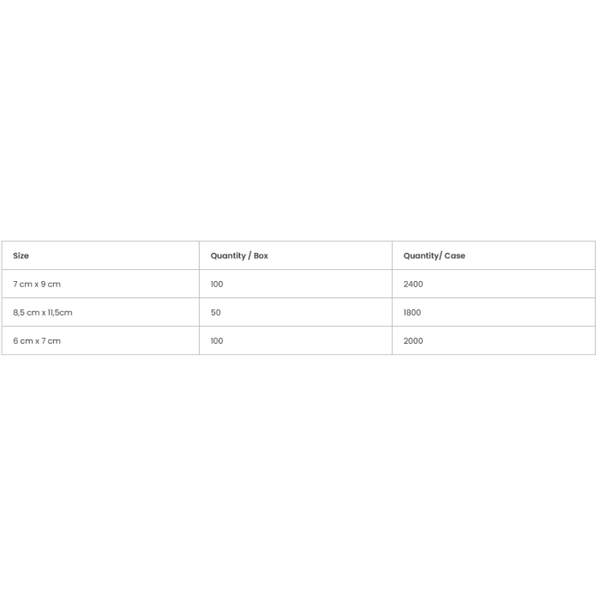Select the 6 cm x 7 cm cell

100,341
